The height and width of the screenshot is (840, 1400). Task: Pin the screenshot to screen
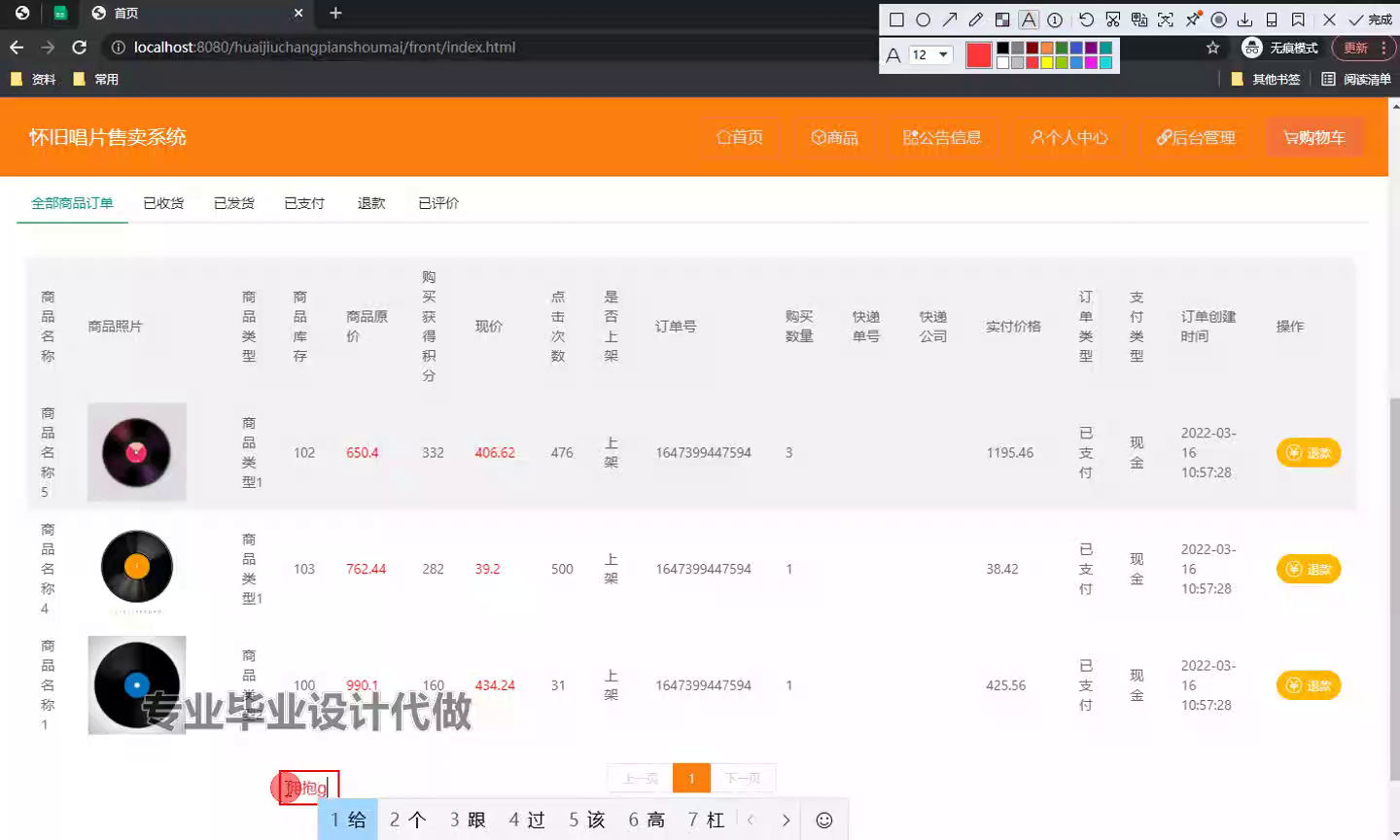pos(1192,19)
